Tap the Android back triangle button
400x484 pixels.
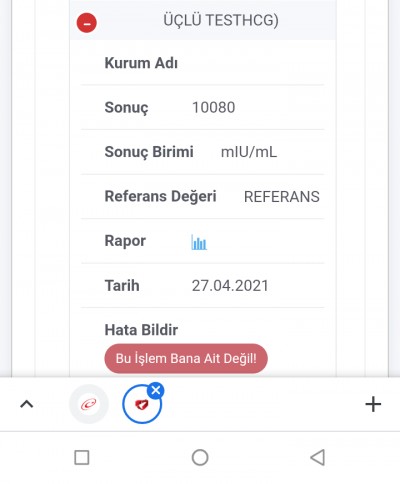pyautogui.click(x=318, y=457)
